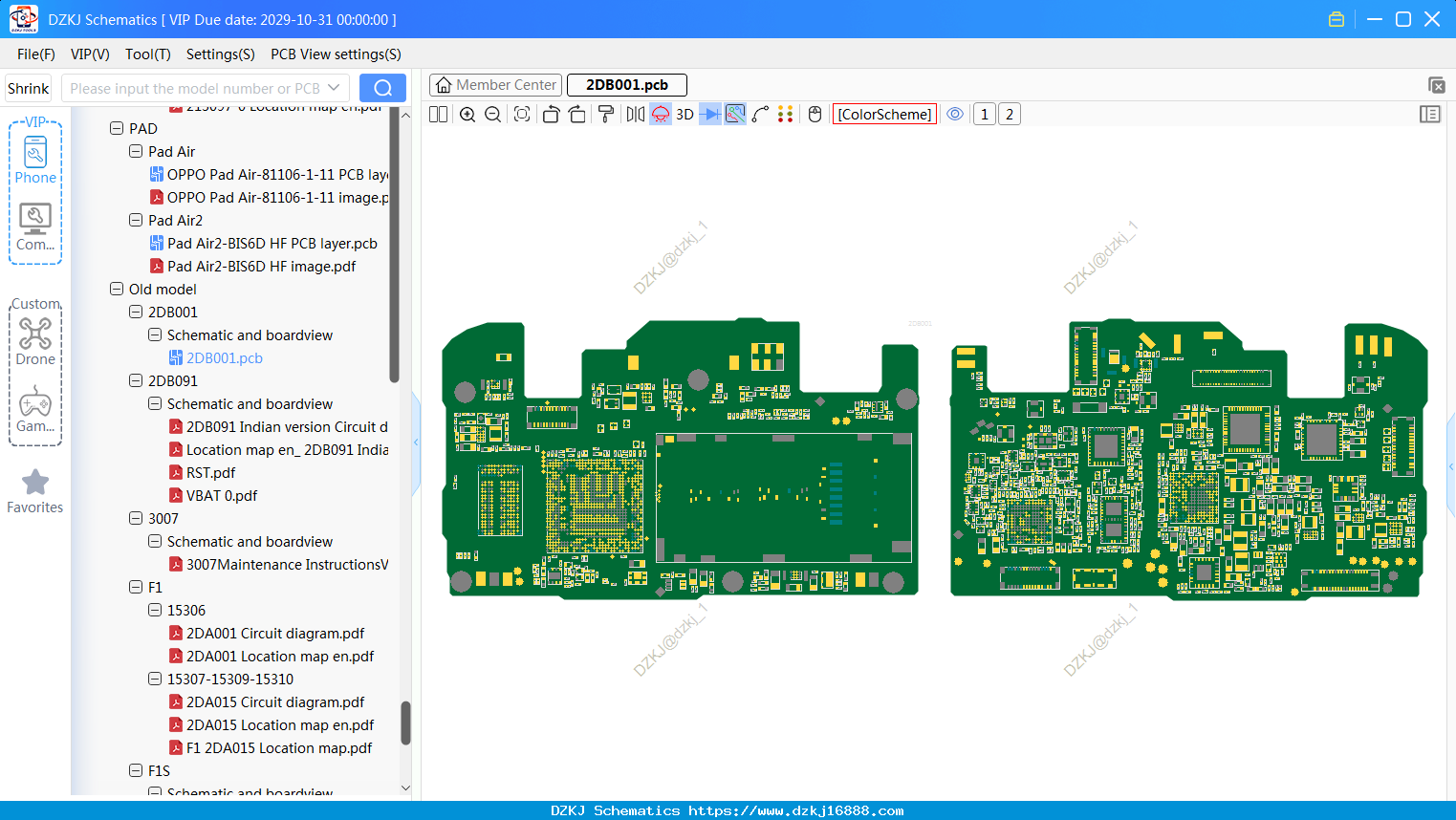Rotate the board clockwise

(577, 114)
